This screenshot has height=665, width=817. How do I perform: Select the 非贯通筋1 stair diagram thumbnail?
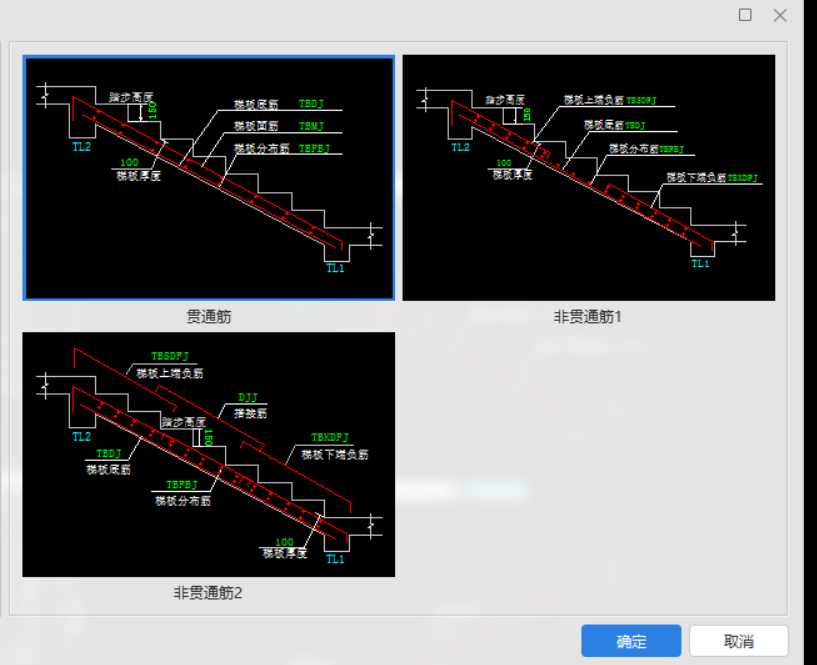coord(589,178)
